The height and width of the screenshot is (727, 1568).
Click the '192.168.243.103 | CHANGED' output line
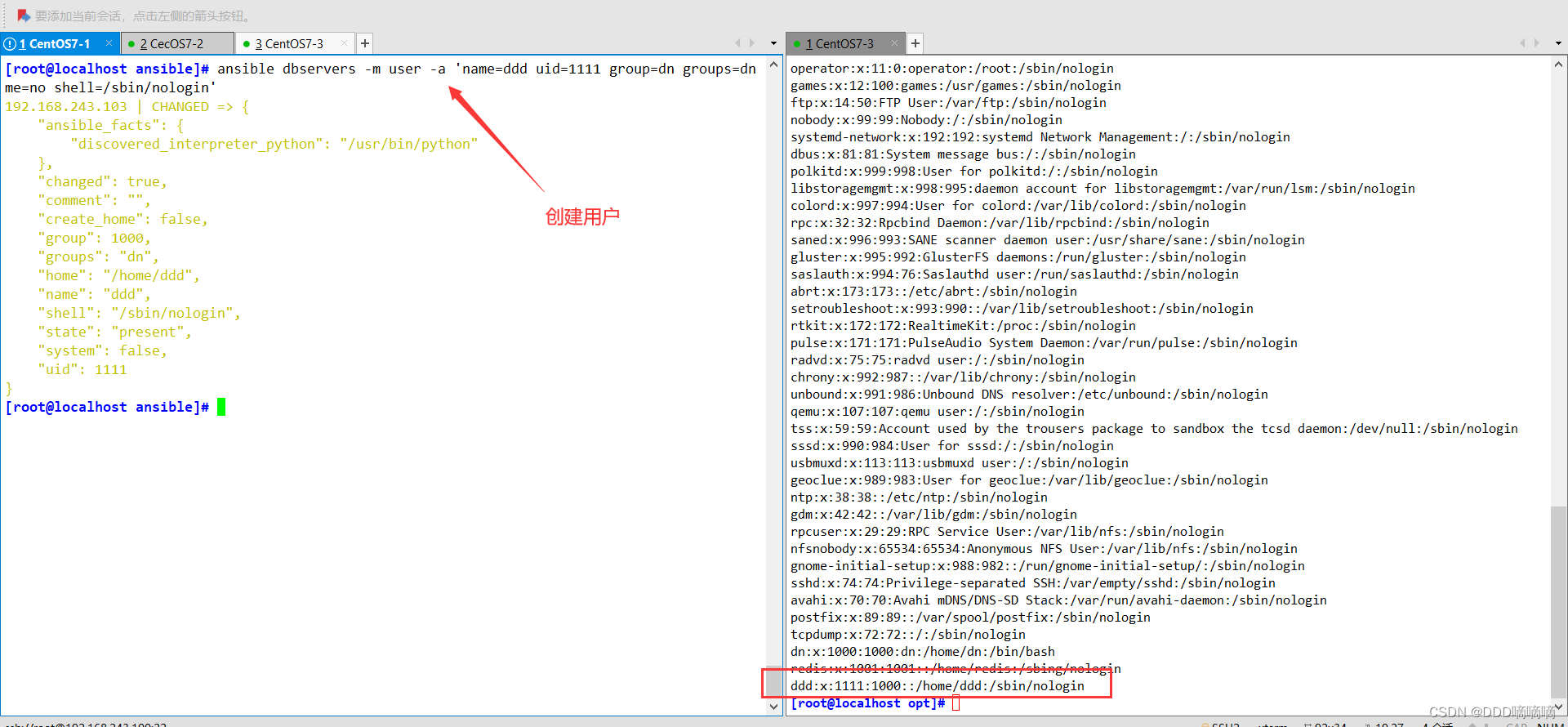[127, 106]
